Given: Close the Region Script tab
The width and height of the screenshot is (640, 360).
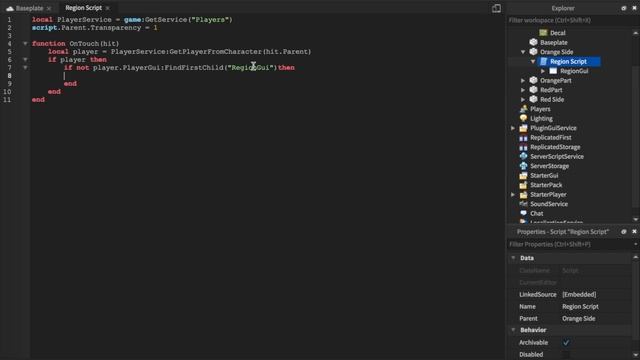Looking at the screenshot, I should coord(107,8).
